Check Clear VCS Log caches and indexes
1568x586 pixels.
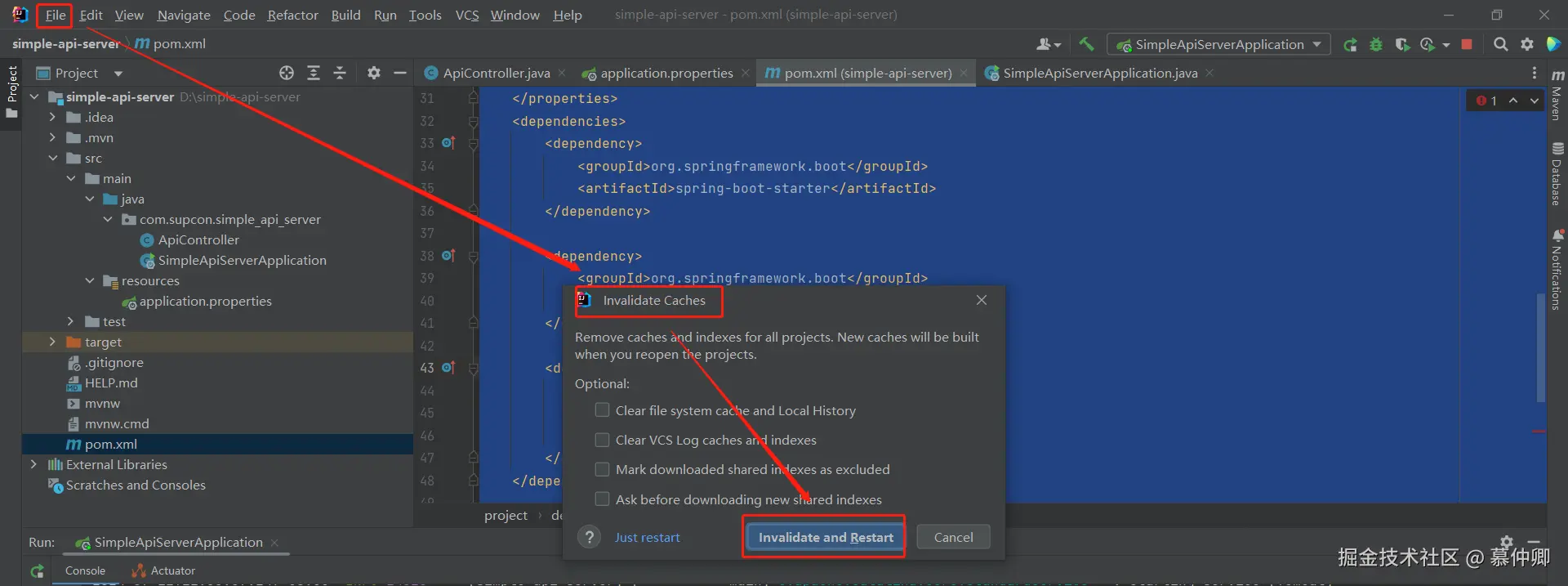coord(602,440)
